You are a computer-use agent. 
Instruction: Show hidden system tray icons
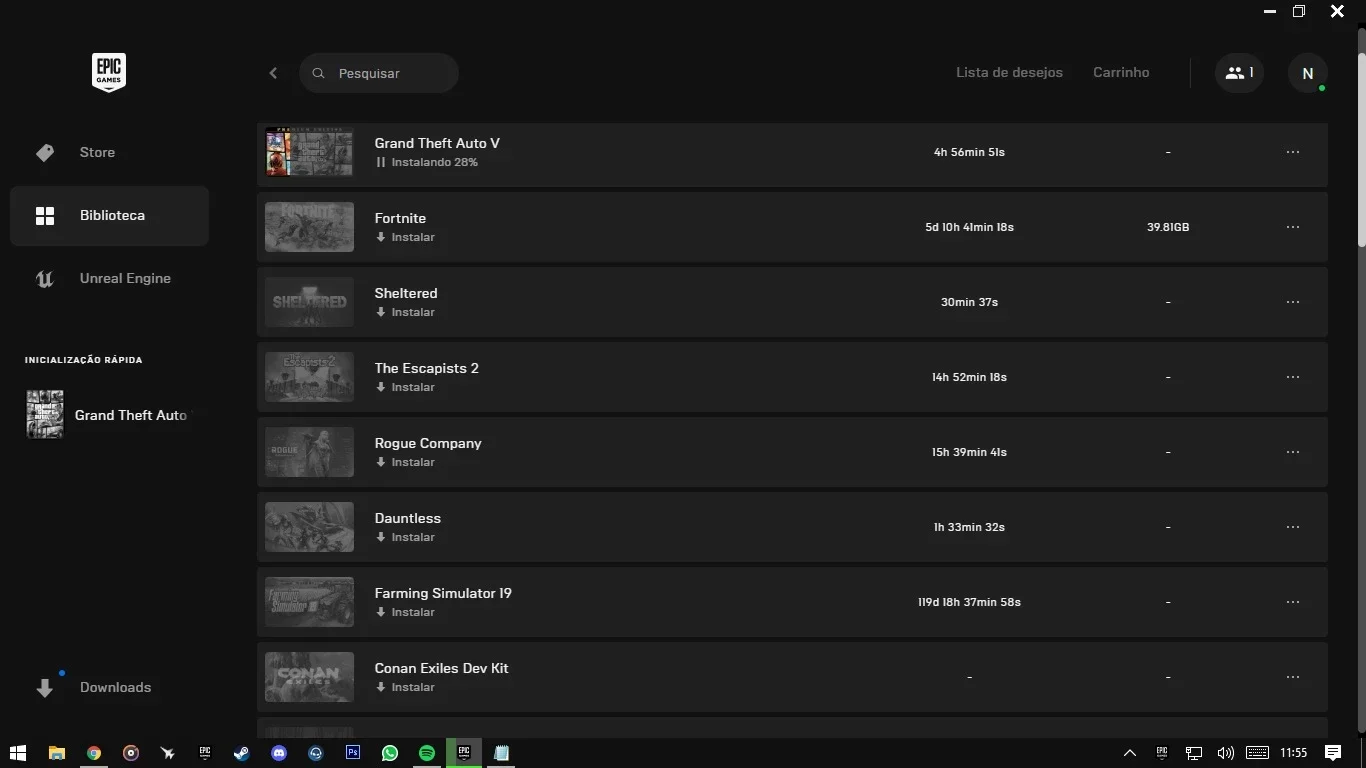coord(1130,753)
